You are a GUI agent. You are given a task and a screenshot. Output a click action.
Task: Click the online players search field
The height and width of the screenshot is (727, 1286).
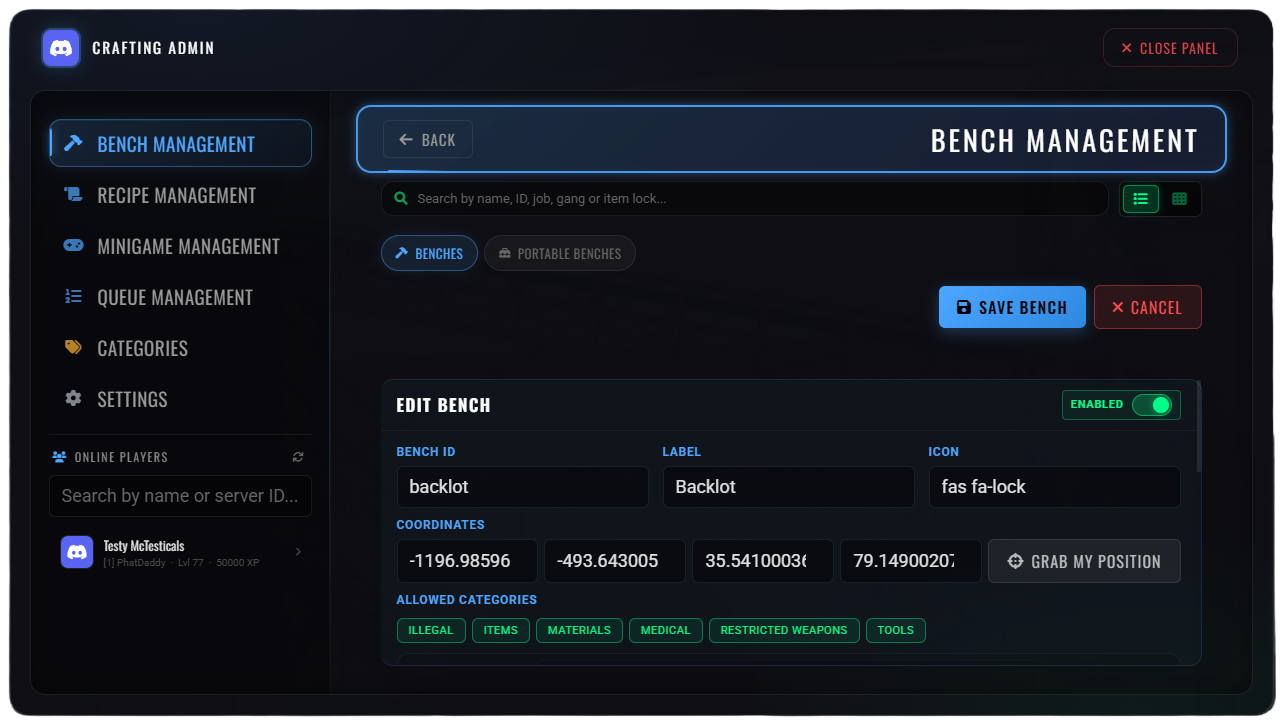pyautogui.click(x=180, y=496)
